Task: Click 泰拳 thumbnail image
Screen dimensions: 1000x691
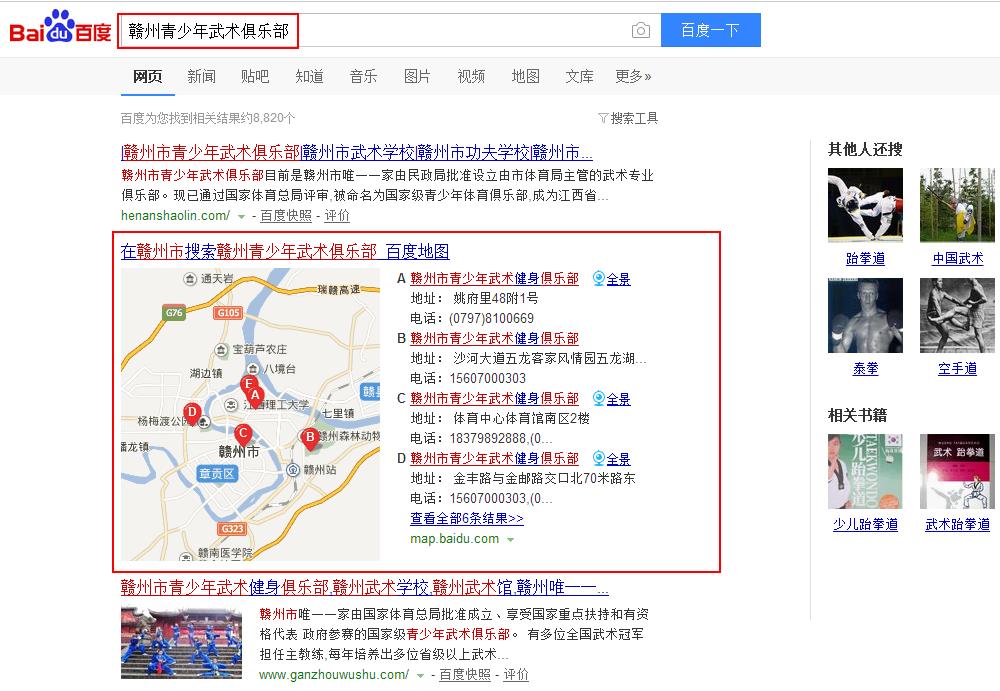Action: click(x=865, y=316)
